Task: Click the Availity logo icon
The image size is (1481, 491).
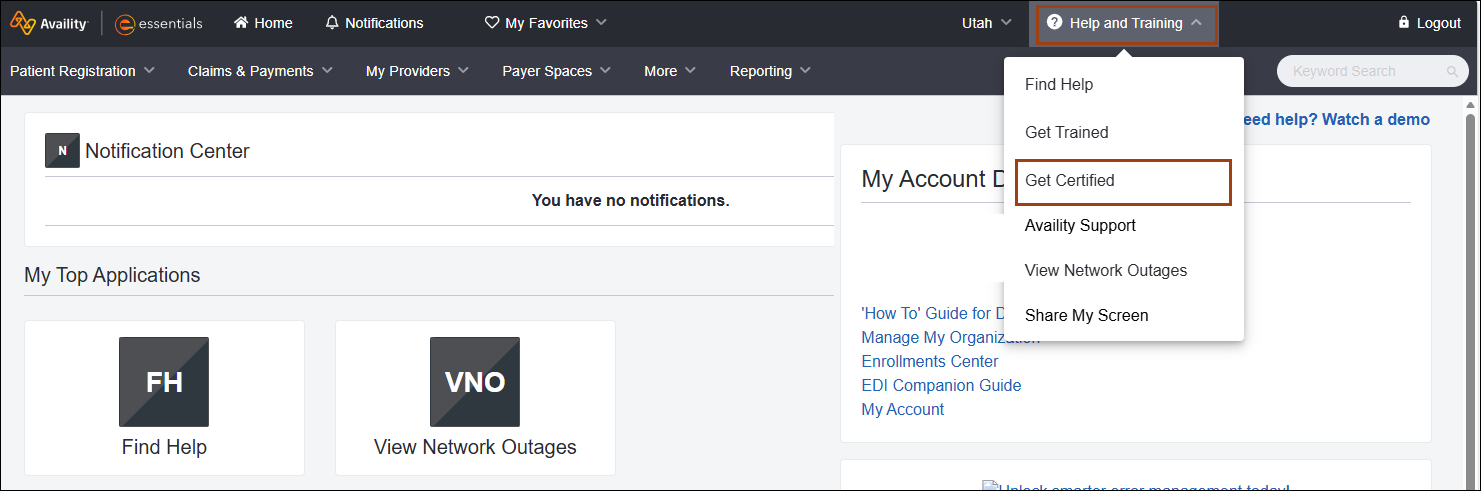Action: coord(23,23)
